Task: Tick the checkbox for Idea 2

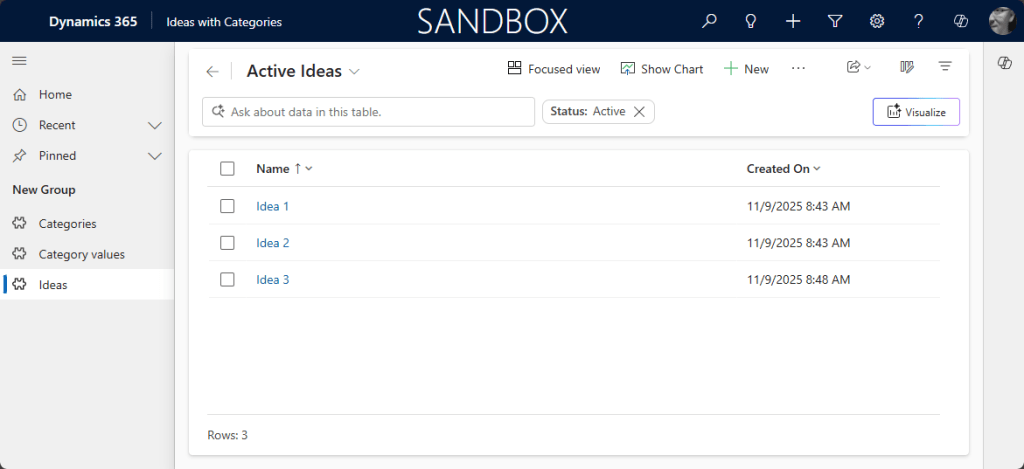Action: [x=227, y=243]
